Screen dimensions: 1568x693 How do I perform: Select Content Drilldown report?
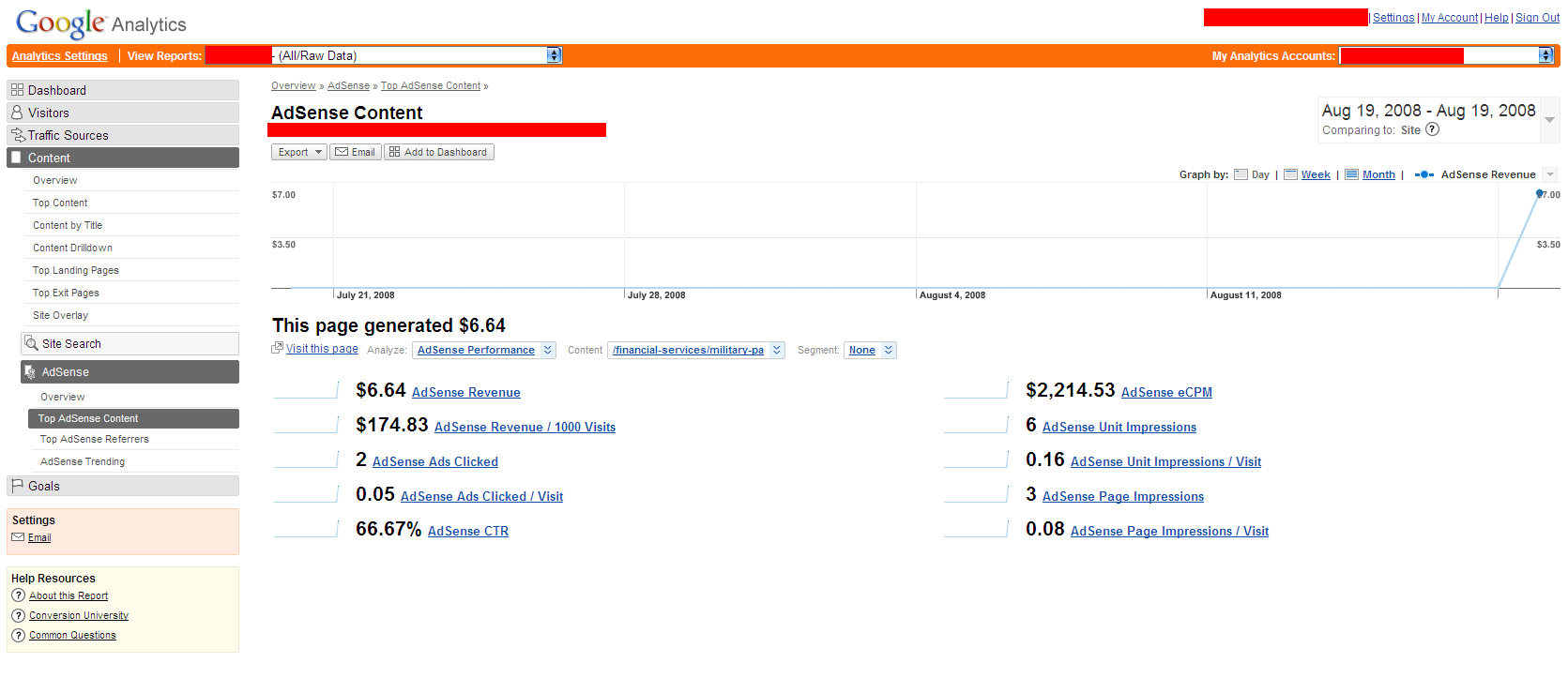tap(72, 248)
